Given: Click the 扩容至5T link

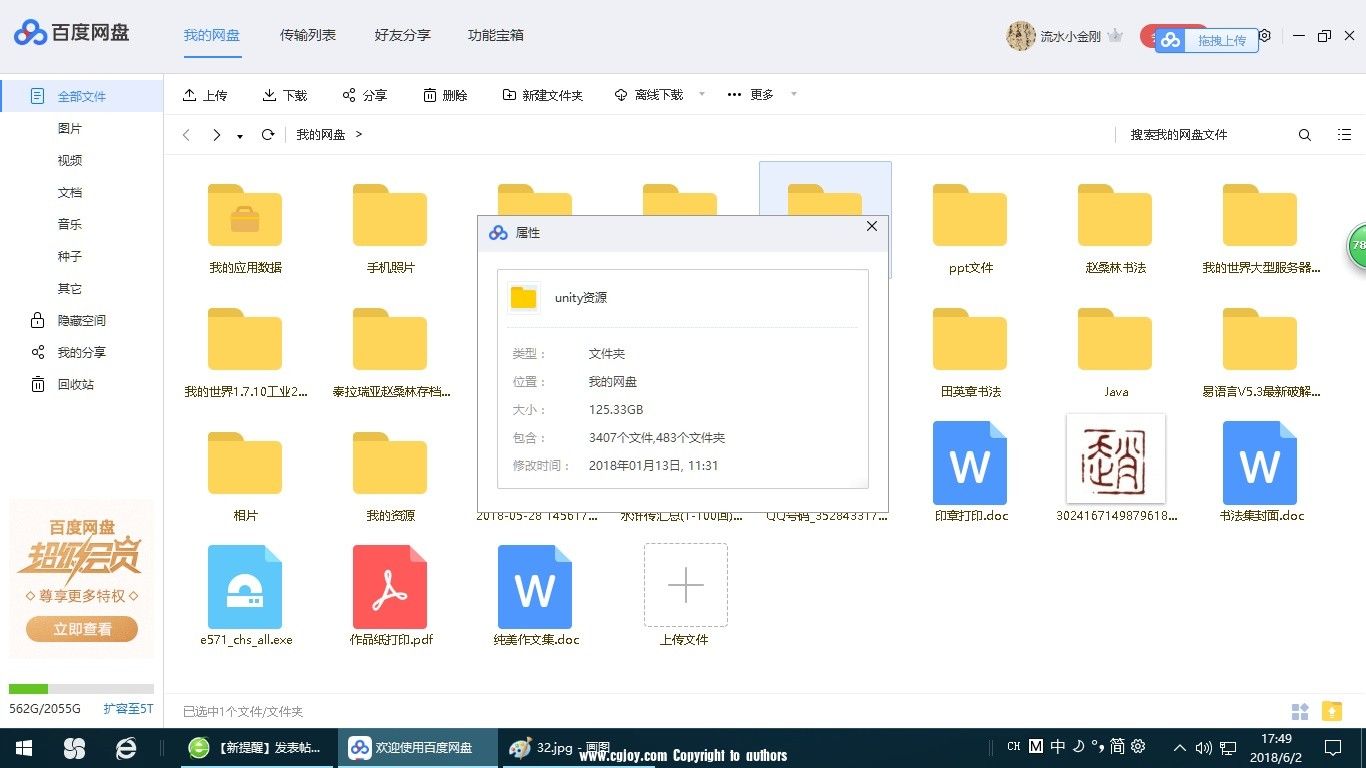Looking at the screenshot, I should click(x=128, y=709).
